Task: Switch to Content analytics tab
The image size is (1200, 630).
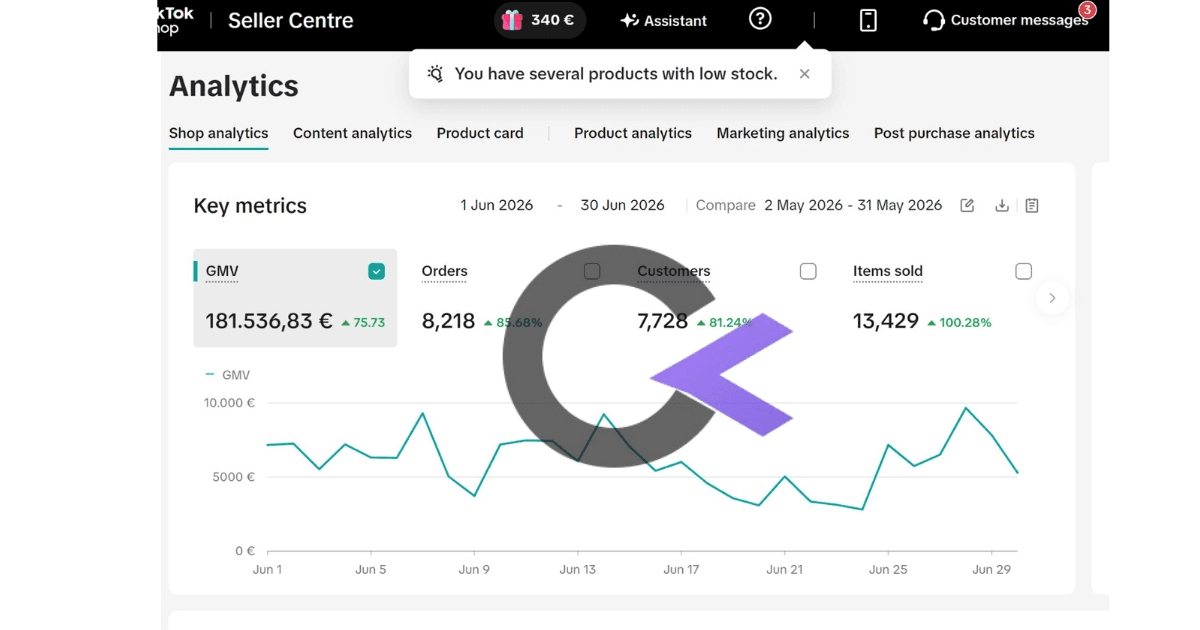Action: click(x=352, y=133)
